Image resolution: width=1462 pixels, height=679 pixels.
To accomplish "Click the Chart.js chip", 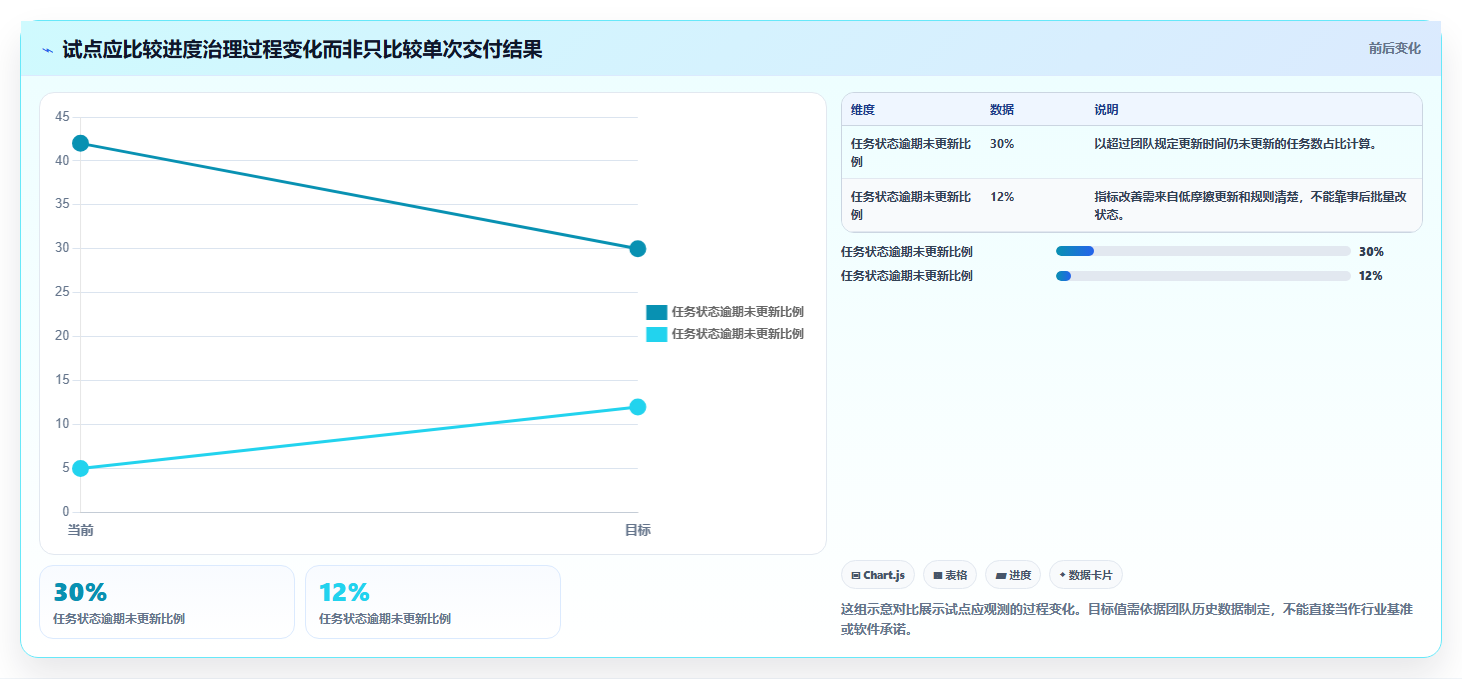I will [x=878, y=575].
